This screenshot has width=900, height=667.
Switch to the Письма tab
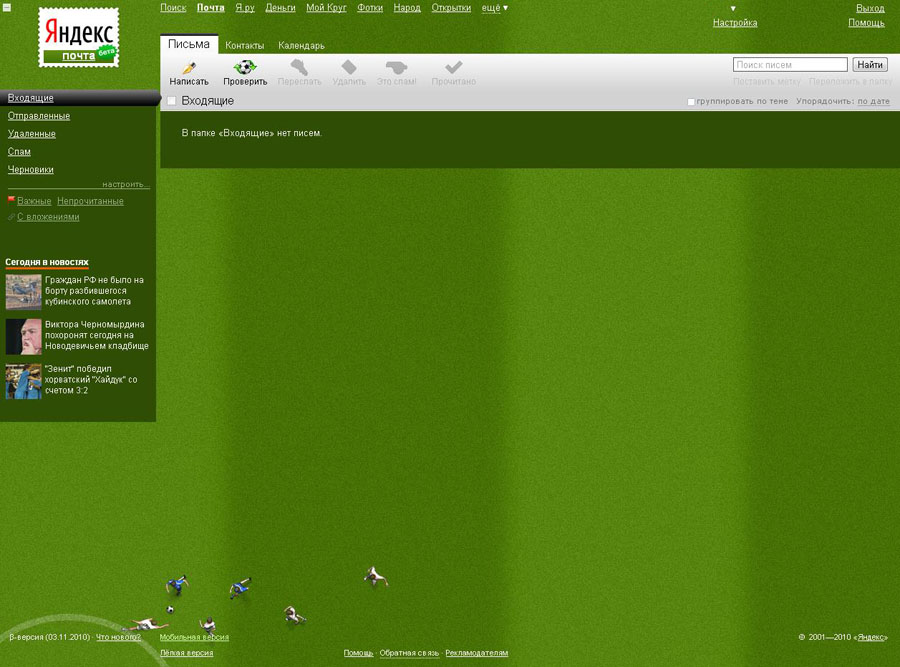click(x=189, y=44)
